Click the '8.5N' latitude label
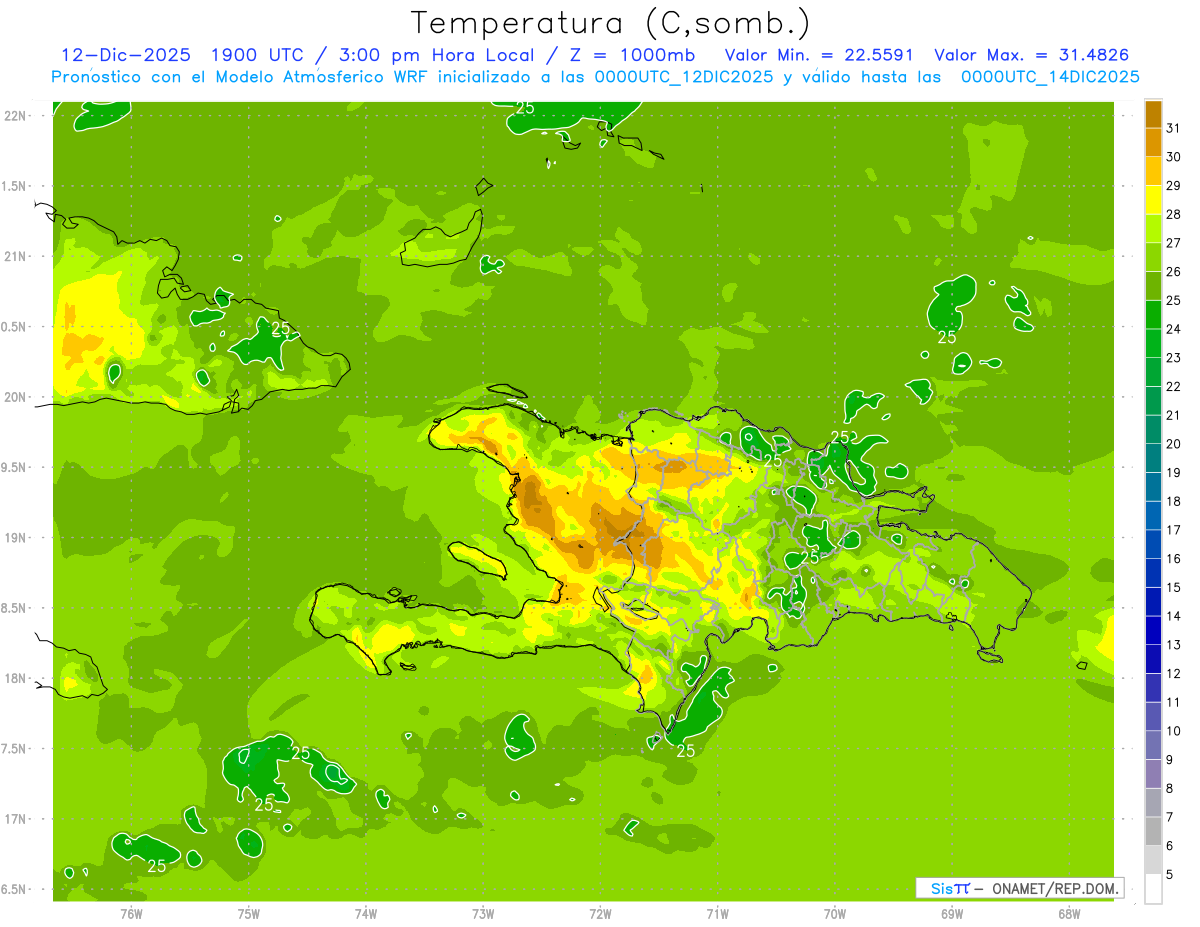Image resolution: width=1200 pixels, height=927 pixels. pos(15,608)
